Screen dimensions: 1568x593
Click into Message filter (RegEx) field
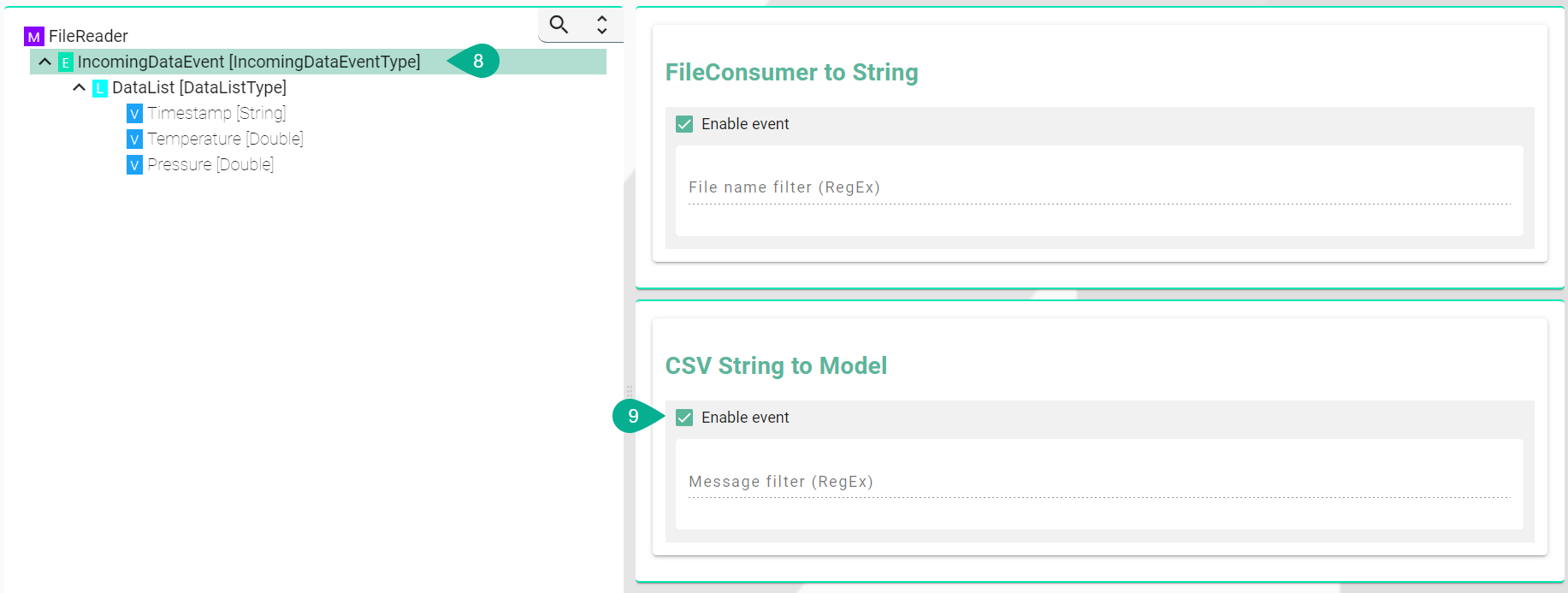1098,483
